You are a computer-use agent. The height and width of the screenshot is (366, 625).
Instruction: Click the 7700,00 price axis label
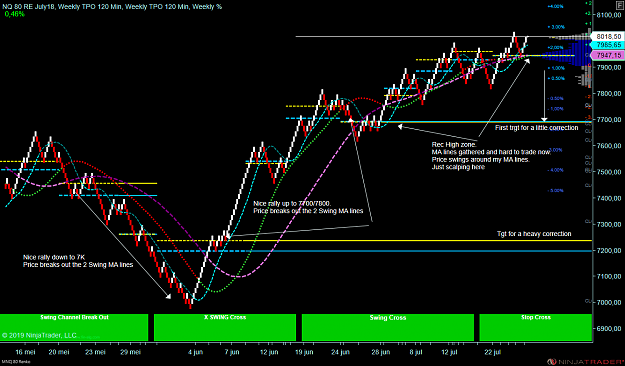tap(609, 120)
